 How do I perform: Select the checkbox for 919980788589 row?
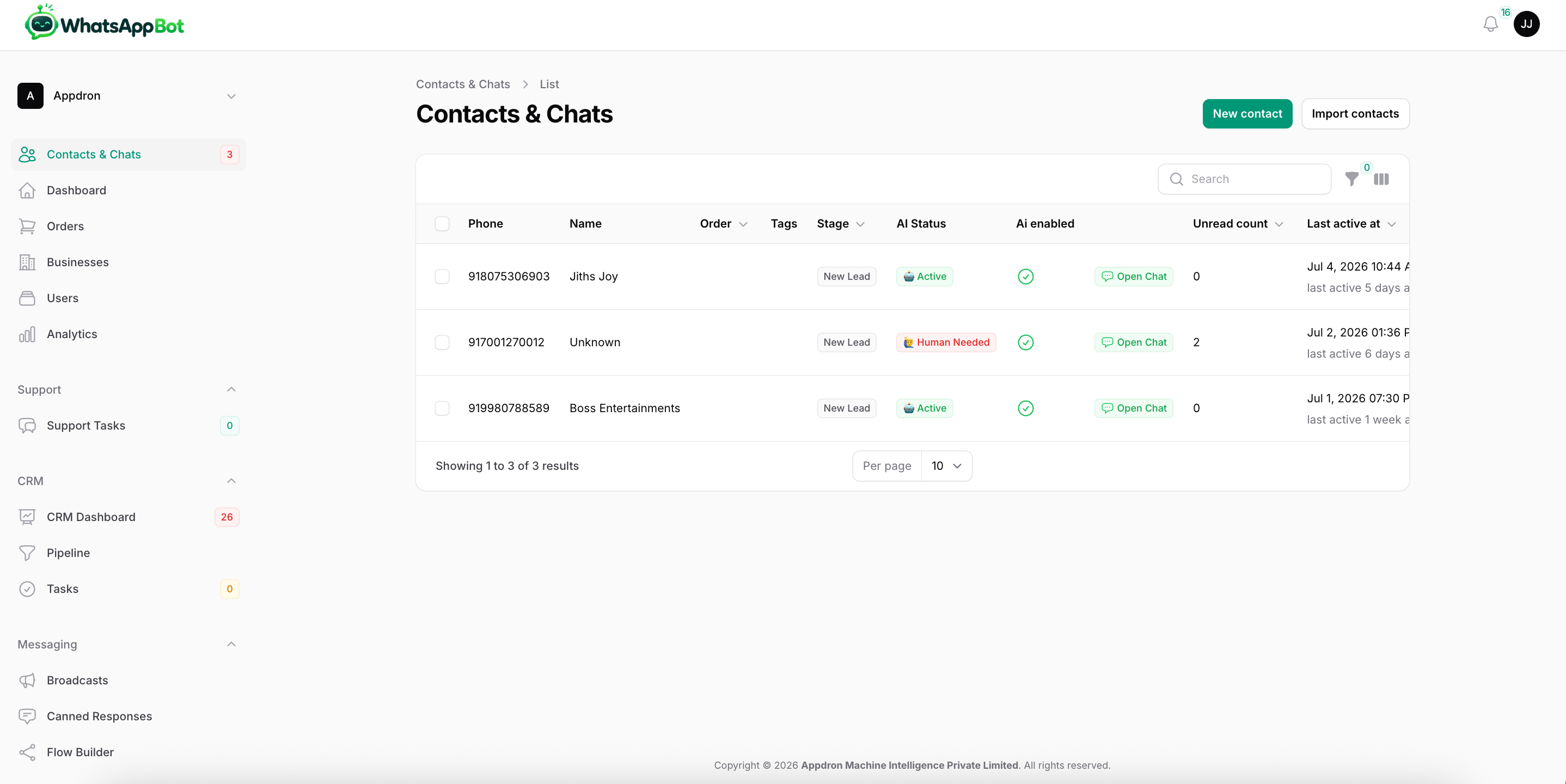(442, 408)
